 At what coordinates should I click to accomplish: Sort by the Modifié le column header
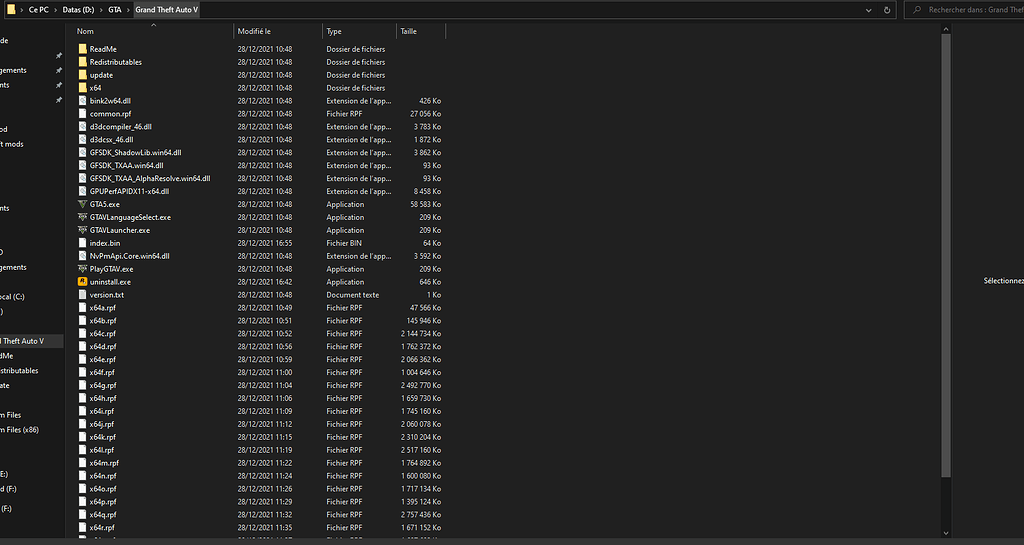coord(254,31)
